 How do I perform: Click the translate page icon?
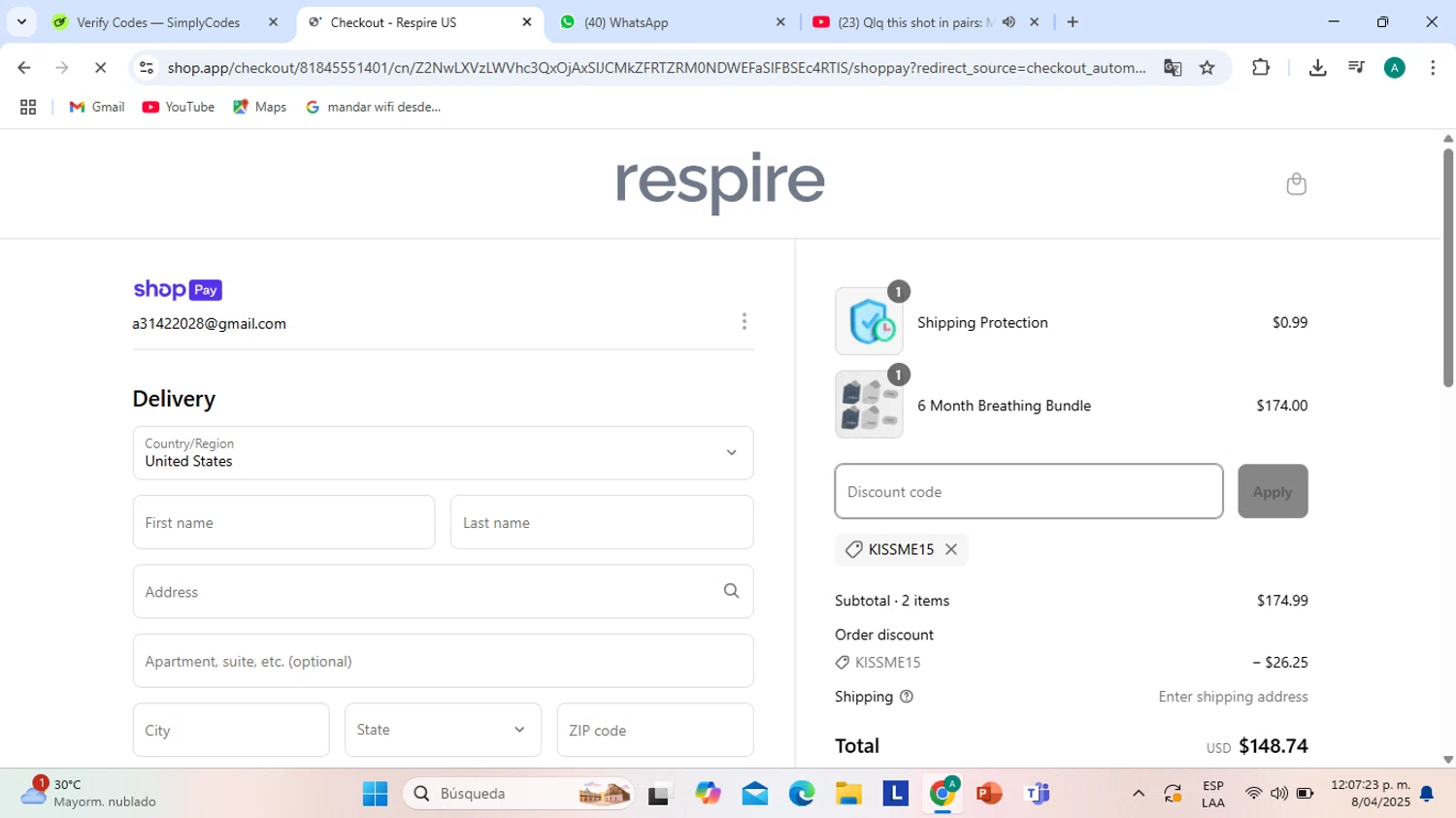pyautogui.click(x=1173, y=68)
